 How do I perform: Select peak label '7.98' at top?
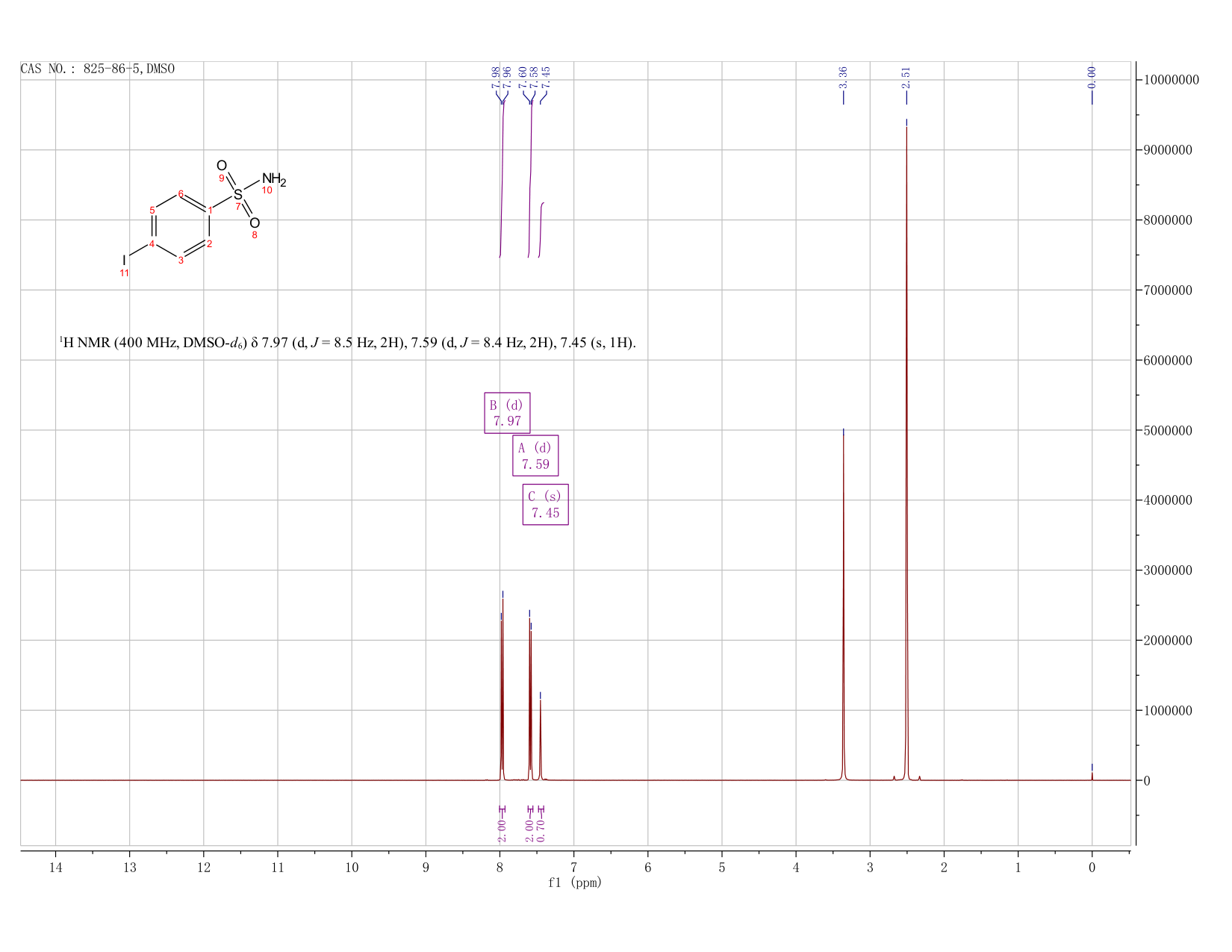click(x=496, y=78)
